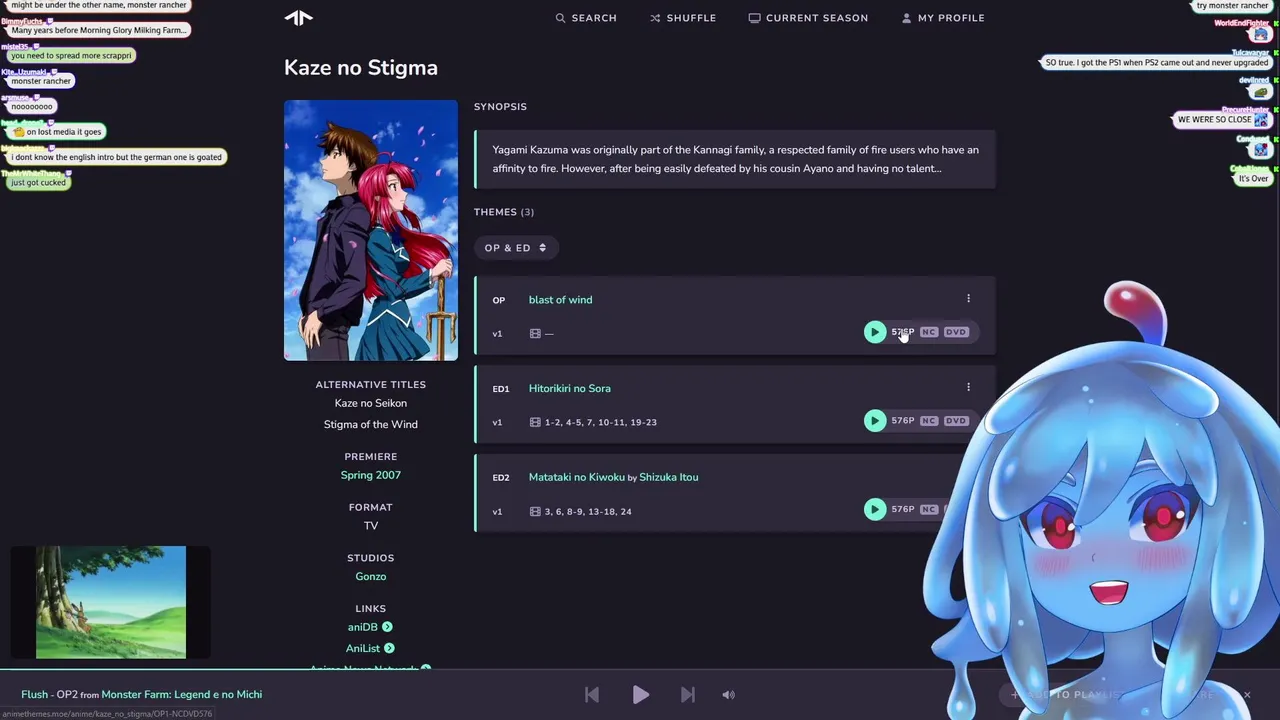Image resolution: width=1280 pixels, height=720 pixels.
Task: Go to Current Season
Action: (808, 18)
